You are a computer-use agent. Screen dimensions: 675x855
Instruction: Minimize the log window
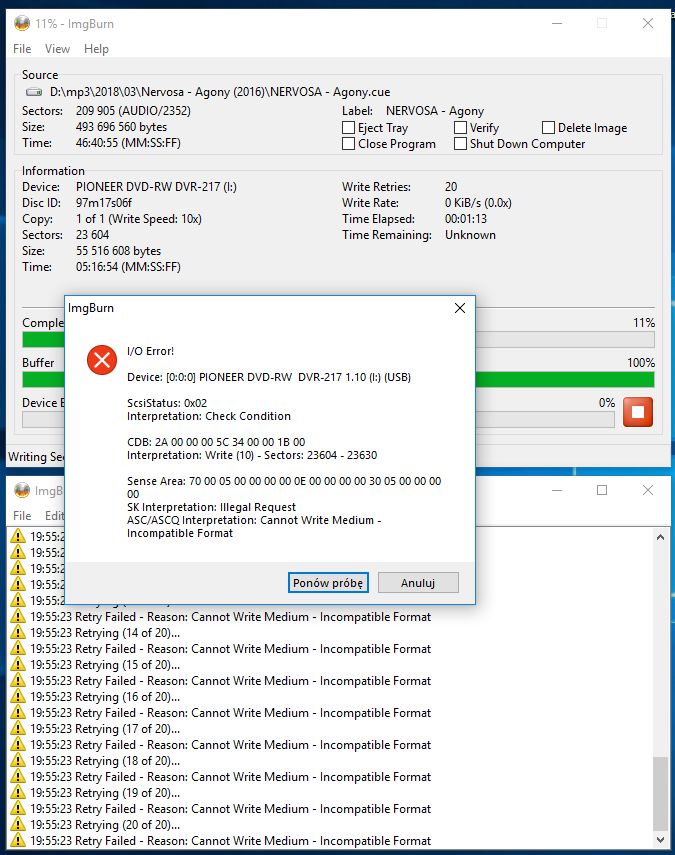(557, 490)
